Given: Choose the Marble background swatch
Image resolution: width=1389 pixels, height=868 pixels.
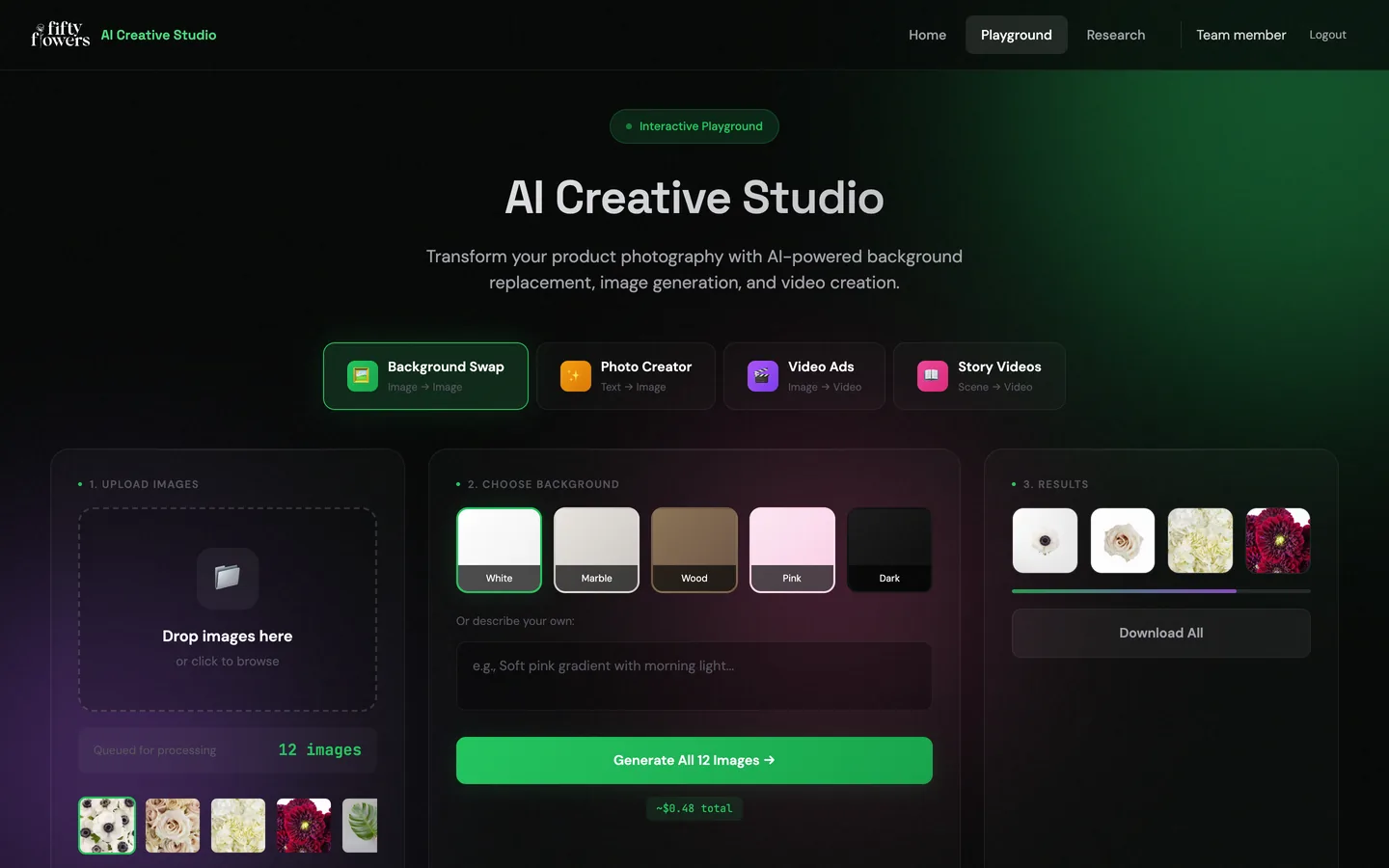Looking at the screenshot, I should (x=596, y=550).
